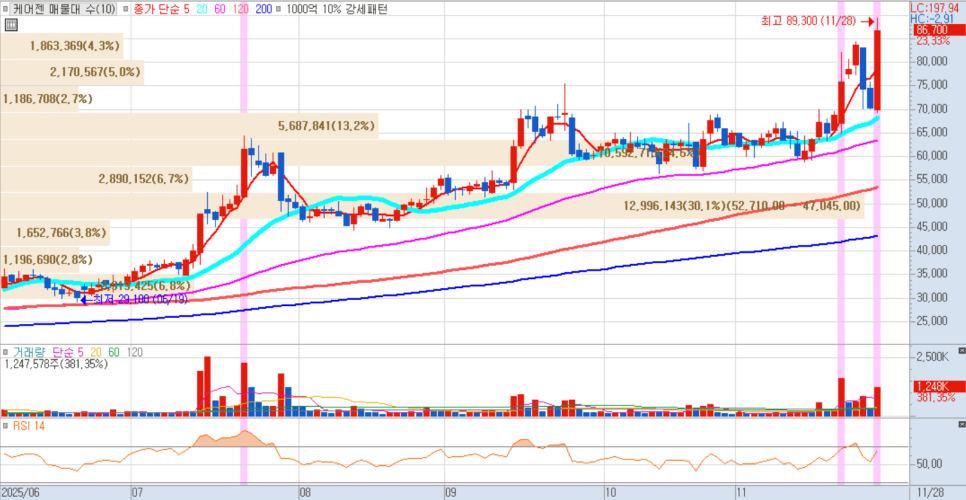Click the 25,000 price axis label

(x=932, y=321)
